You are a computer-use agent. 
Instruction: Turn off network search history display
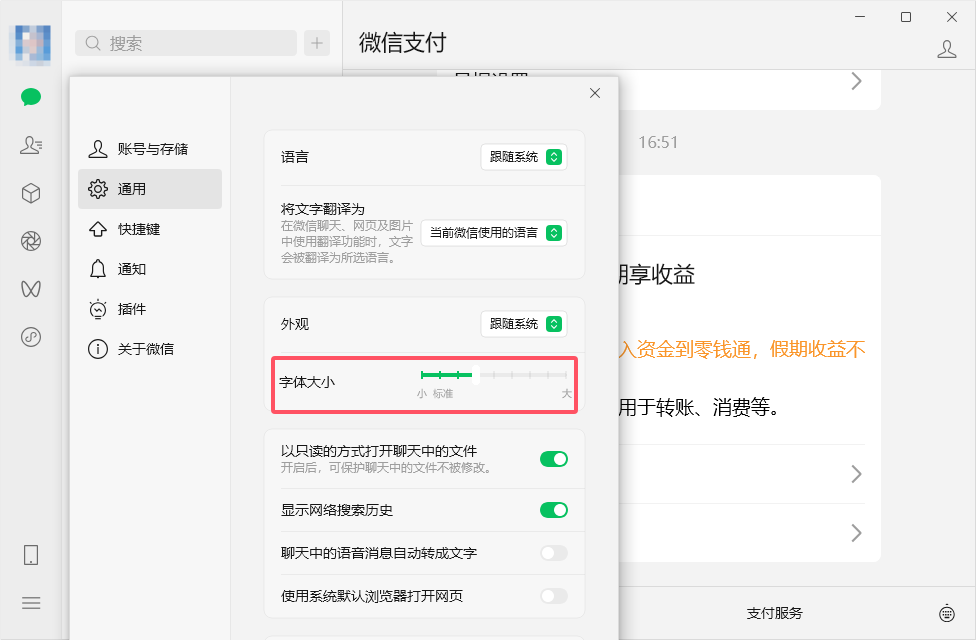553,510
